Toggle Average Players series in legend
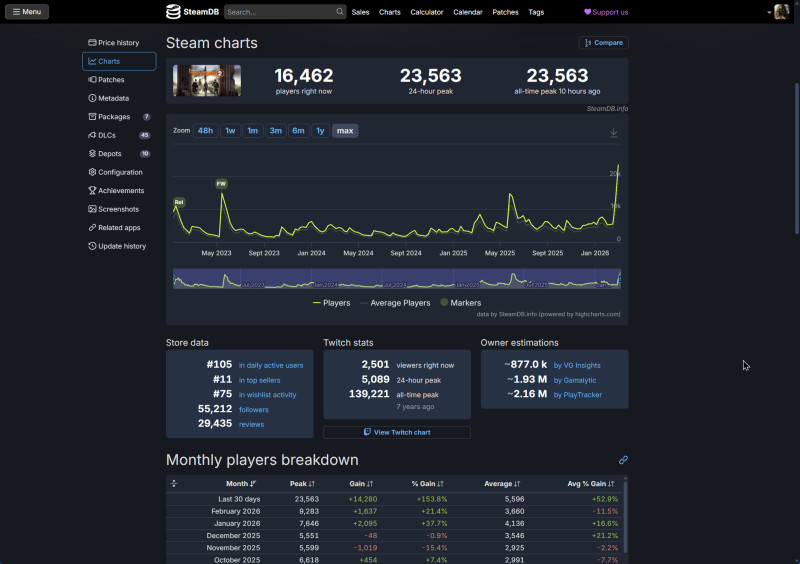Image resolution: width=800 pixels, height=564 pixels. coord(395,303)
